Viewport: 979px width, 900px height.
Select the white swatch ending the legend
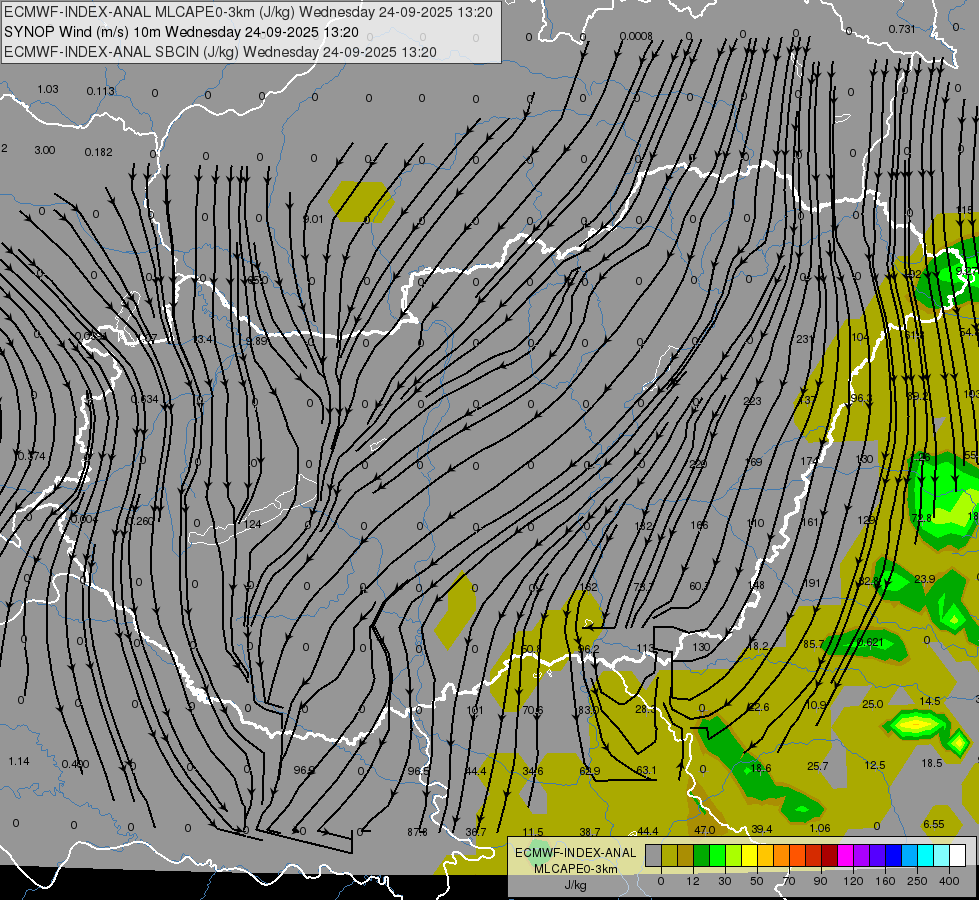point(957,855)
